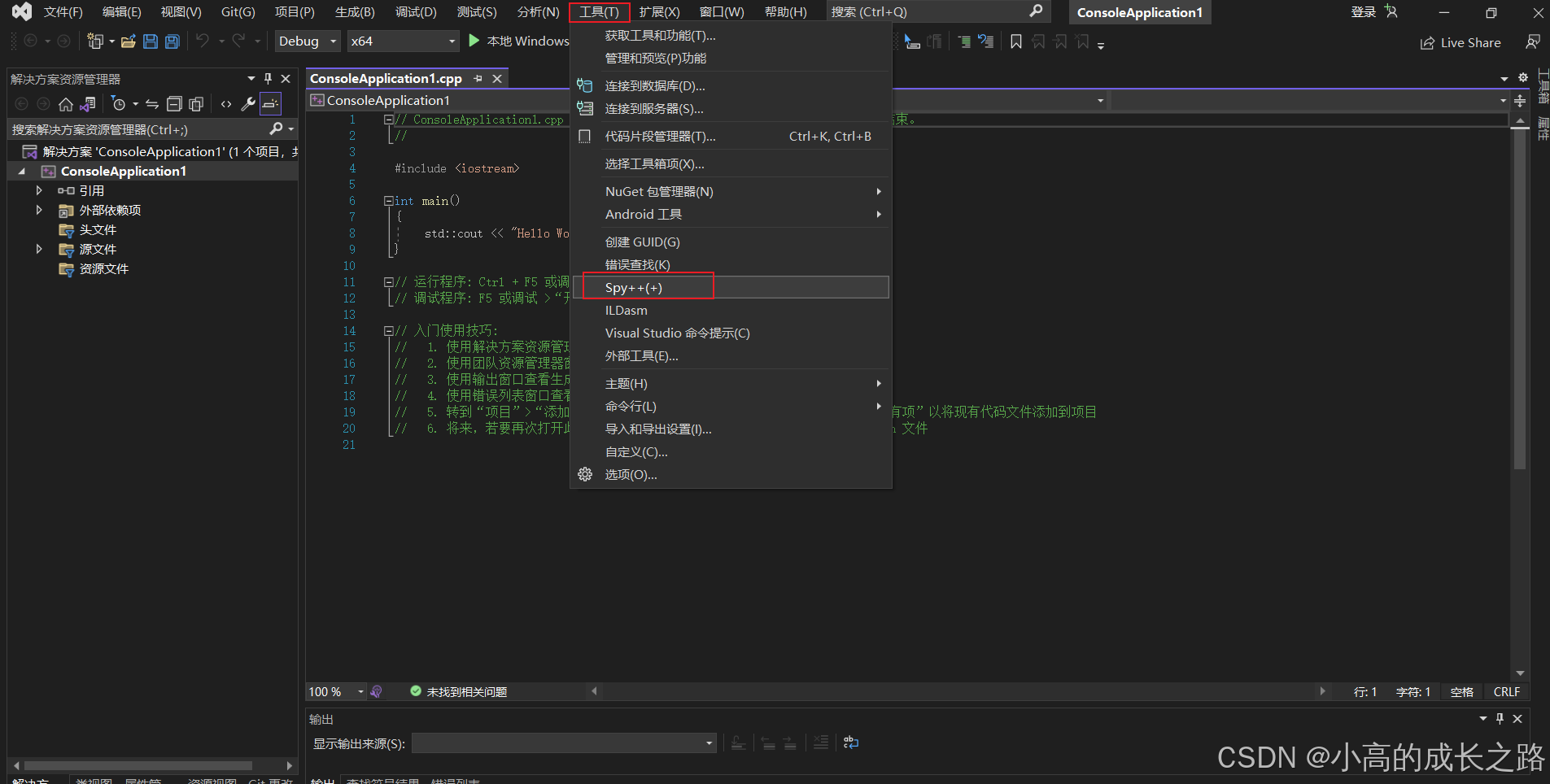Click the Collapse All icon in Solution Explorer

coord(174,103)
